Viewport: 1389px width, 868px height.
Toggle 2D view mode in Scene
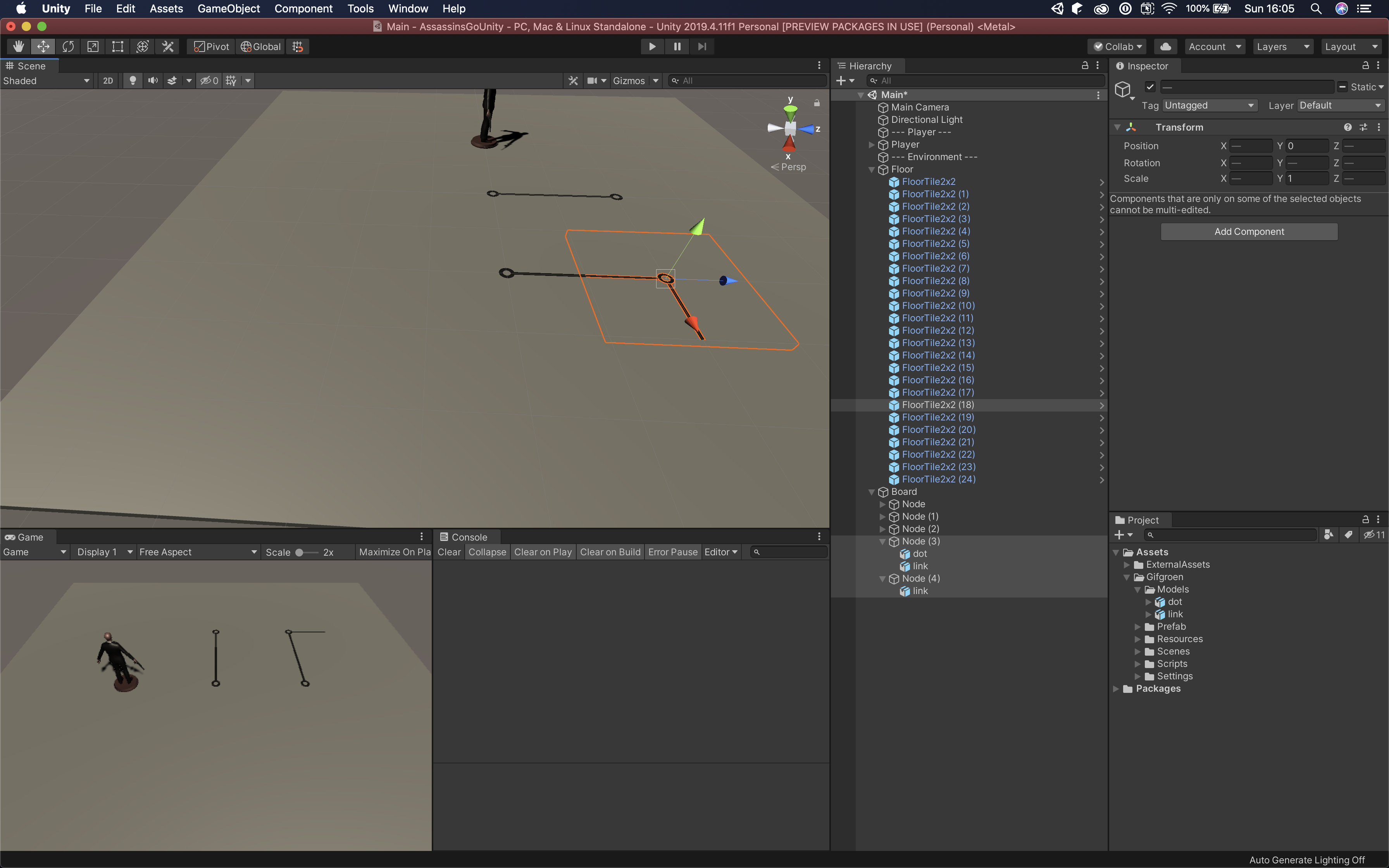point(108,80)
